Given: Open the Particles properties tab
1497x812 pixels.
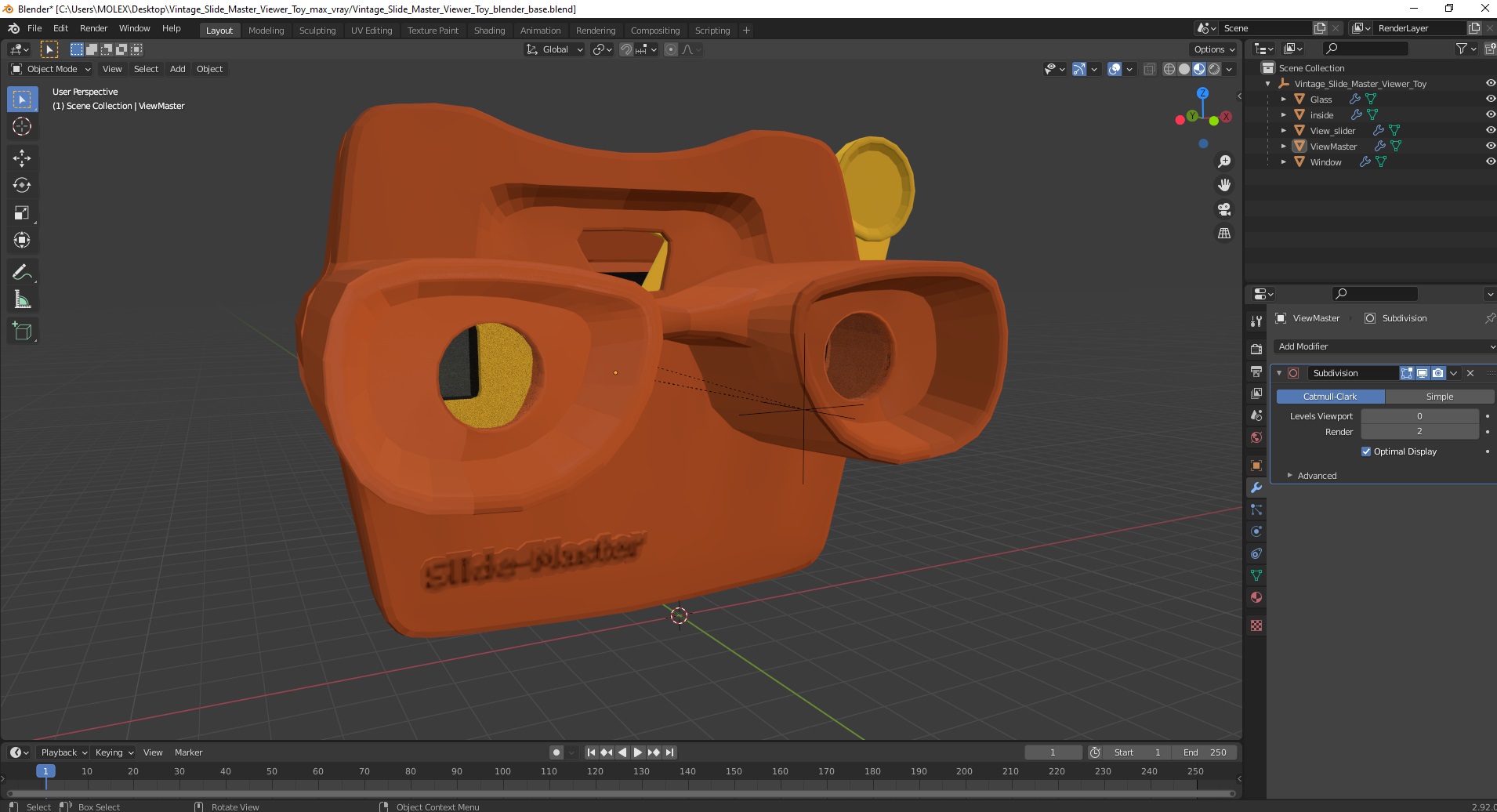Looking at the screenshot, I should pyautogui.click(x=1256, y=509).
